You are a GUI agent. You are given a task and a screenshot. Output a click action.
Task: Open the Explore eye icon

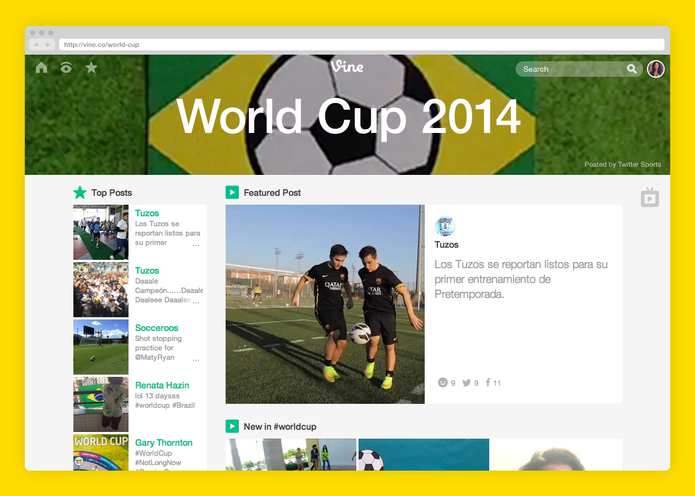(66, 67)
